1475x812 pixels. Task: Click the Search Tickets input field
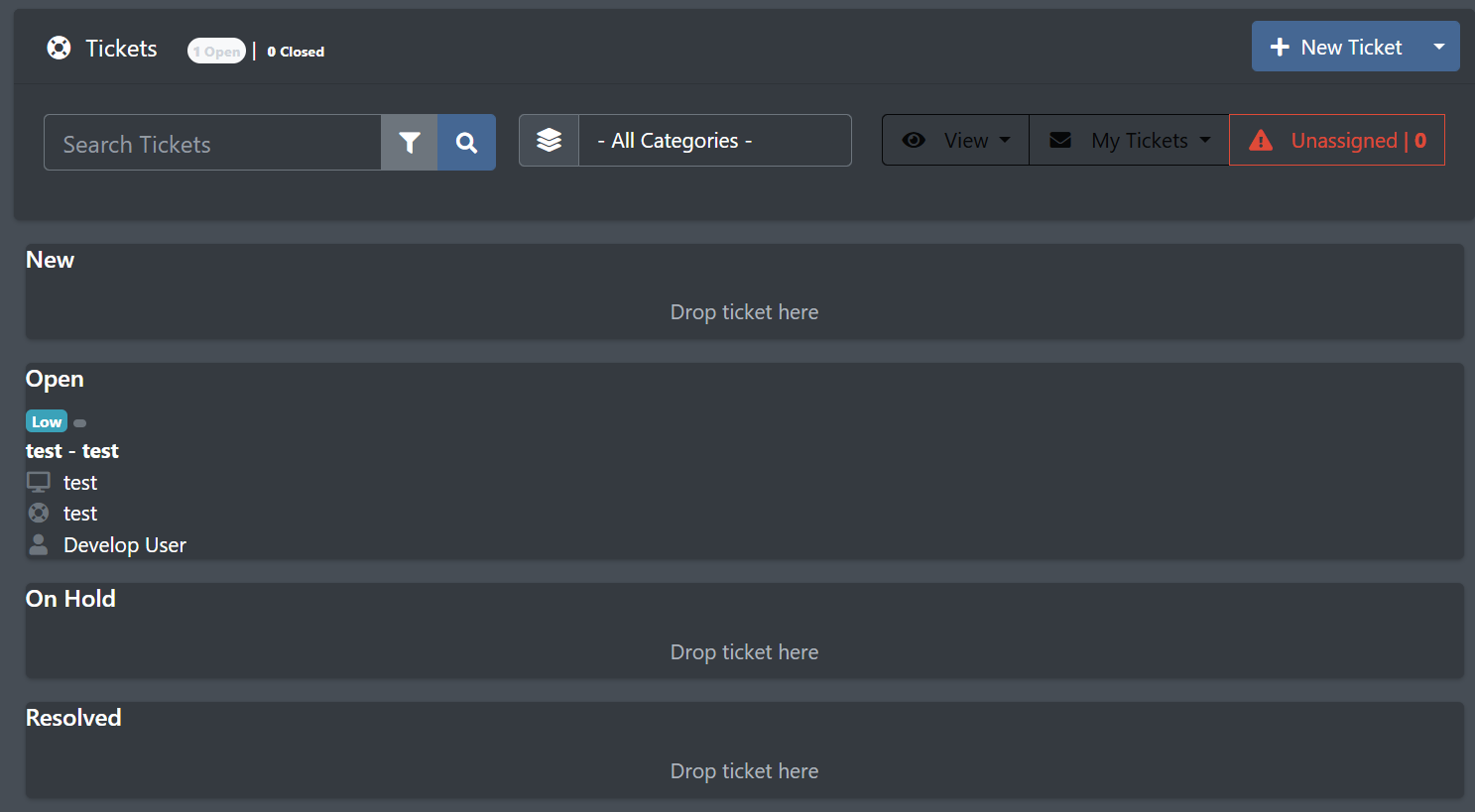pyautogui.click(x=212, y=143)
